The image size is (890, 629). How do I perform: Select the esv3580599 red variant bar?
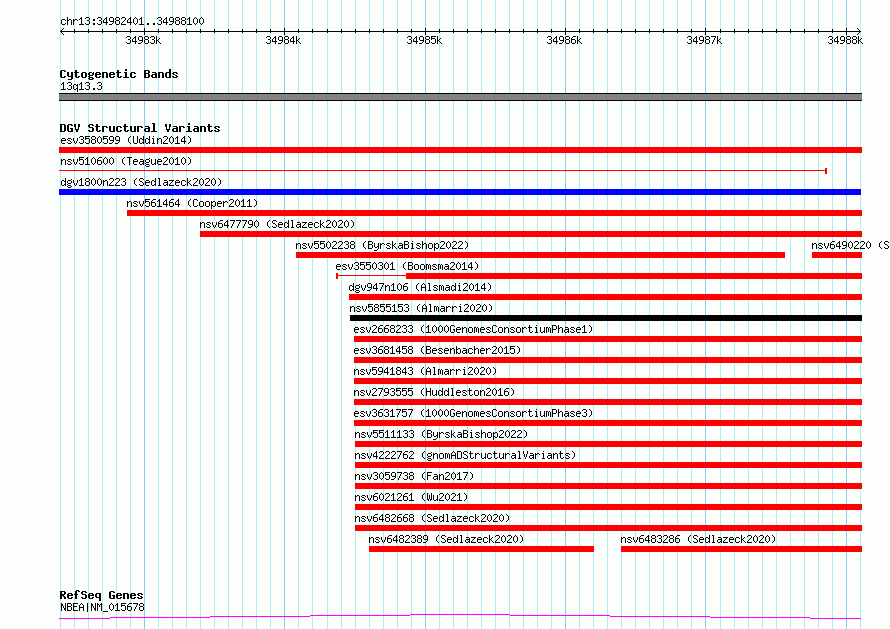click(460, 150)
